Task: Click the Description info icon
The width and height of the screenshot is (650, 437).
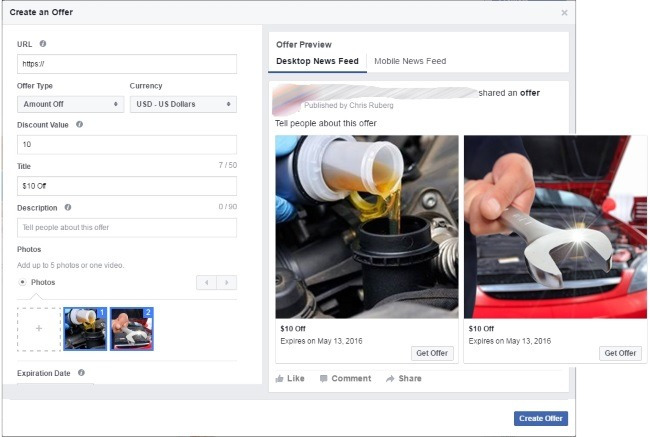Action: [x=68, y=207]
